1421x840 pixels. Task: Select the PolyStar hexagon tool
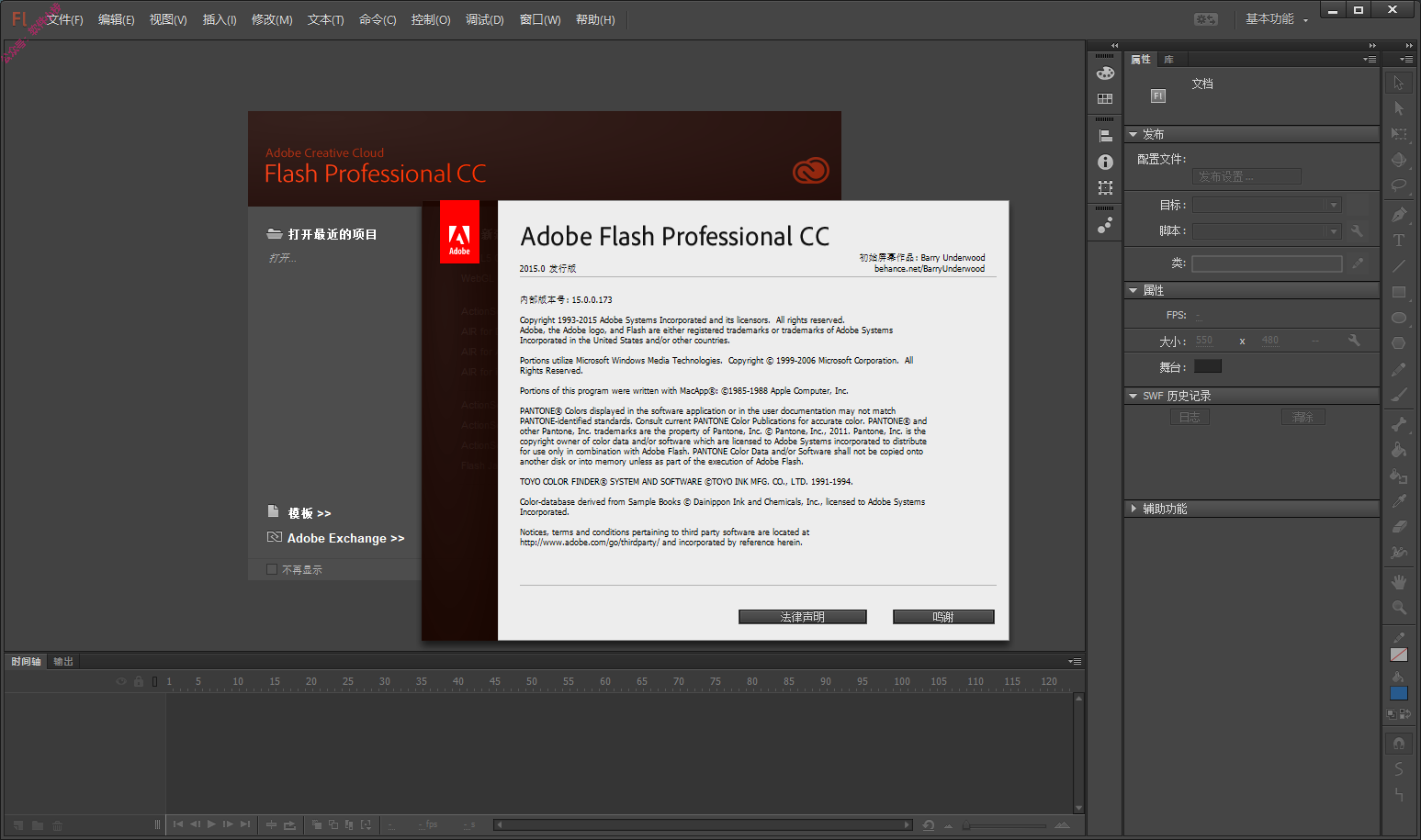[1398, 343]
